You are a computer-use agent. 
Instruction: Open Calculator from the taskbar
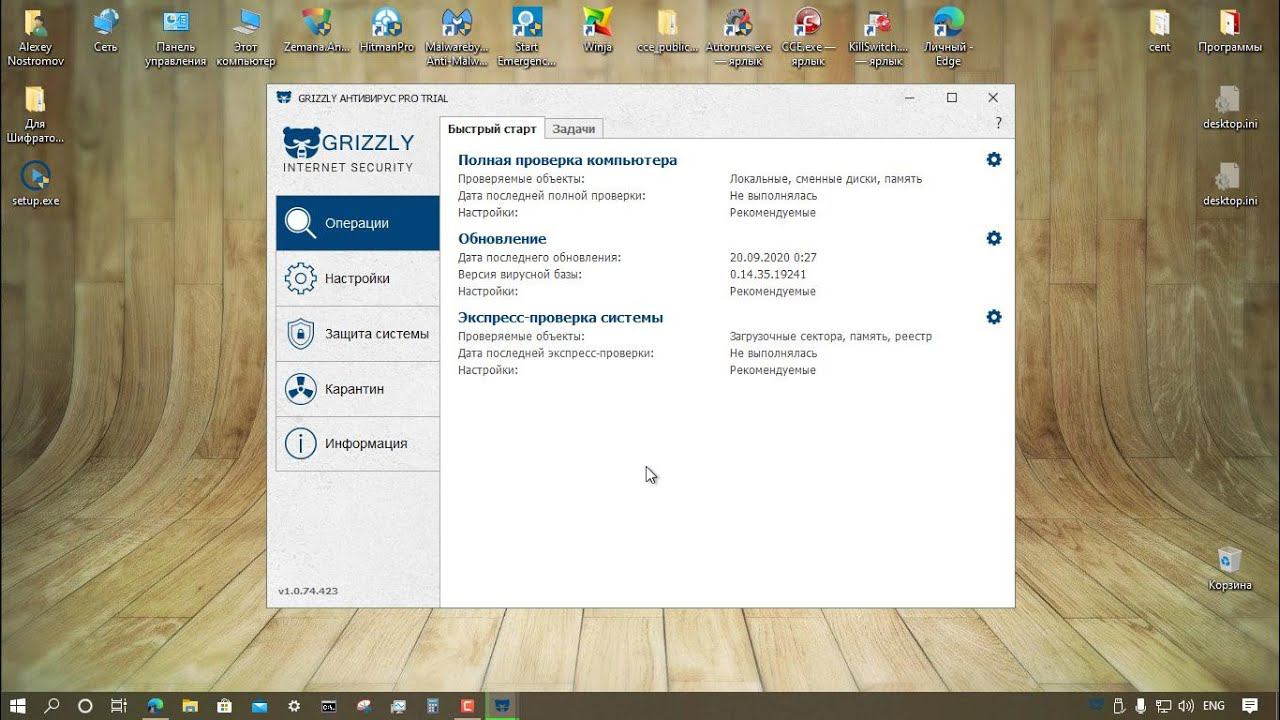pos(432,705)
